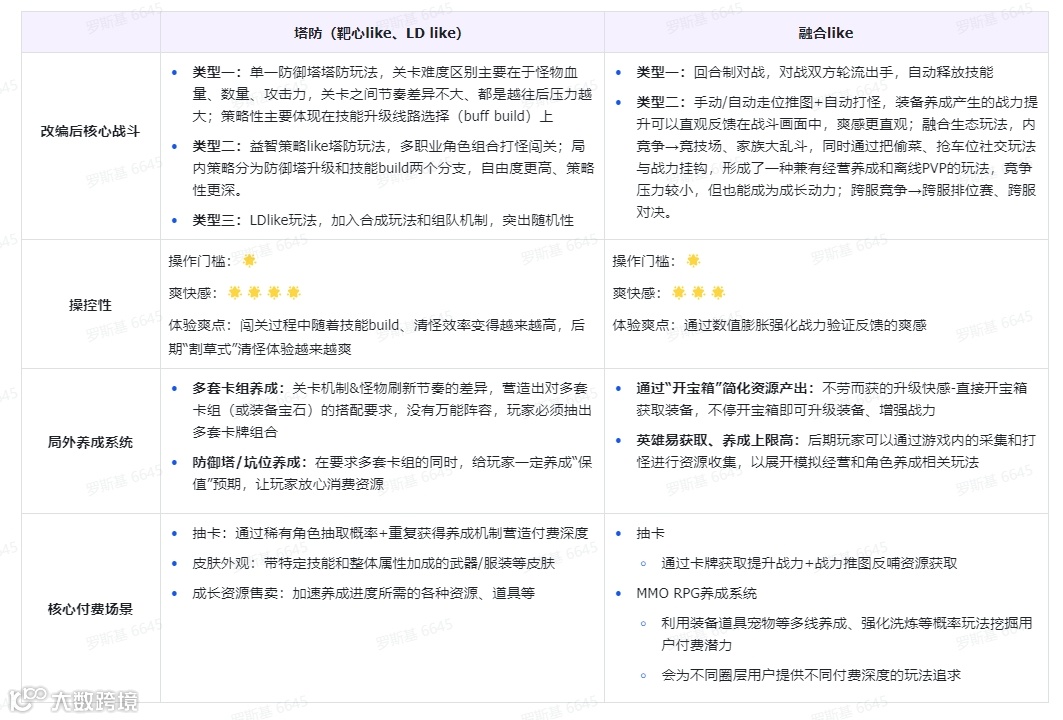Click the MMO RPG养成系统 bullet

pyautogui.click(x=696, y=593)
